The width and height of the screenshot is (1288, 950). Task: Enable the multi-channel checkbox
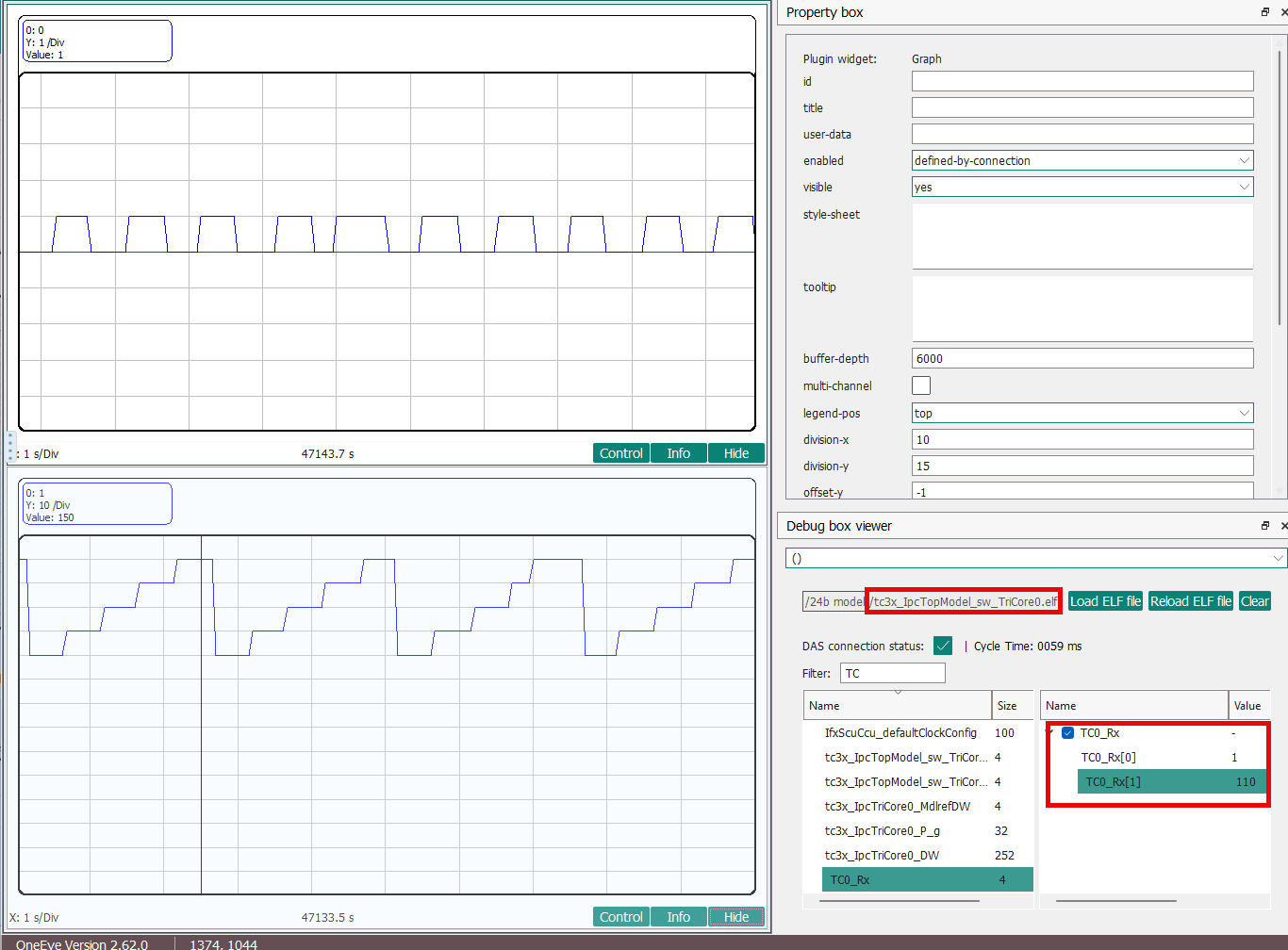pyautogui.click(x=921, y=385)
